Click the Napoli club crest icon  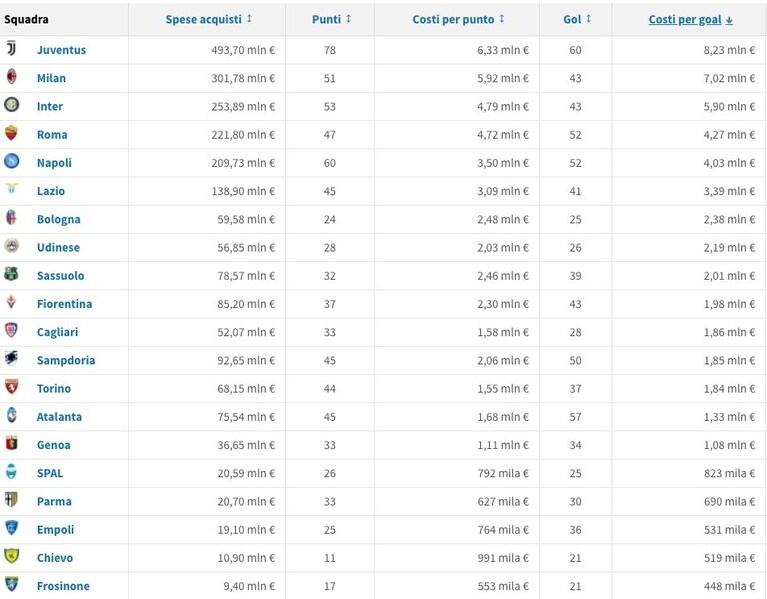(x=11, y=161)
